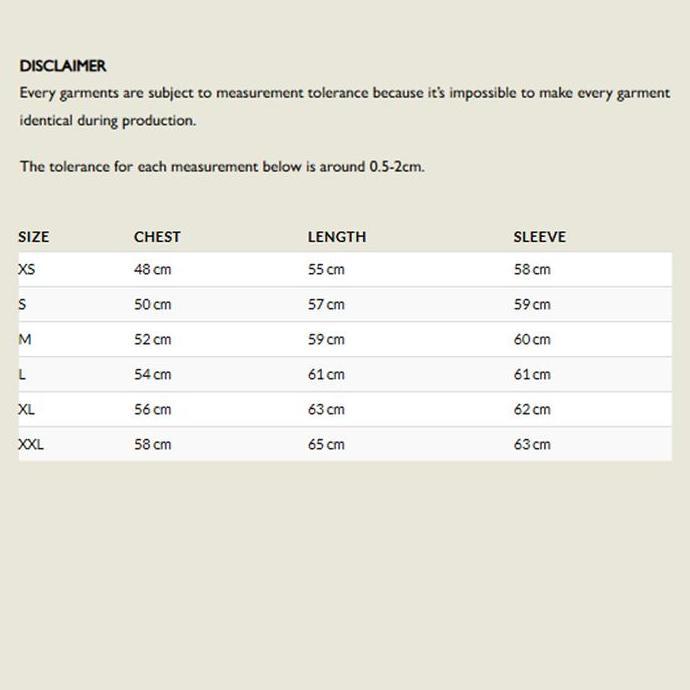
Task: Select the 62 cm sleeve value
Action: tap(532, 409)
